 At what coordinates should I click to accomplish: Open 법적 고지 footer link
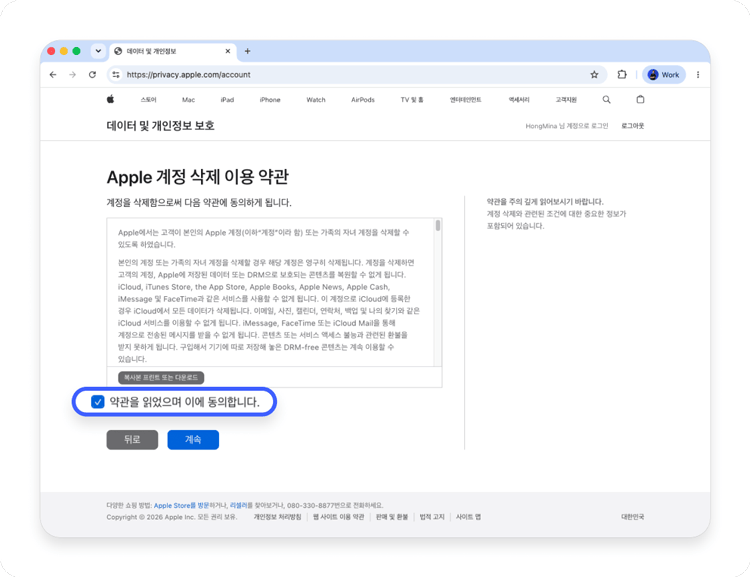click(432, 517)
